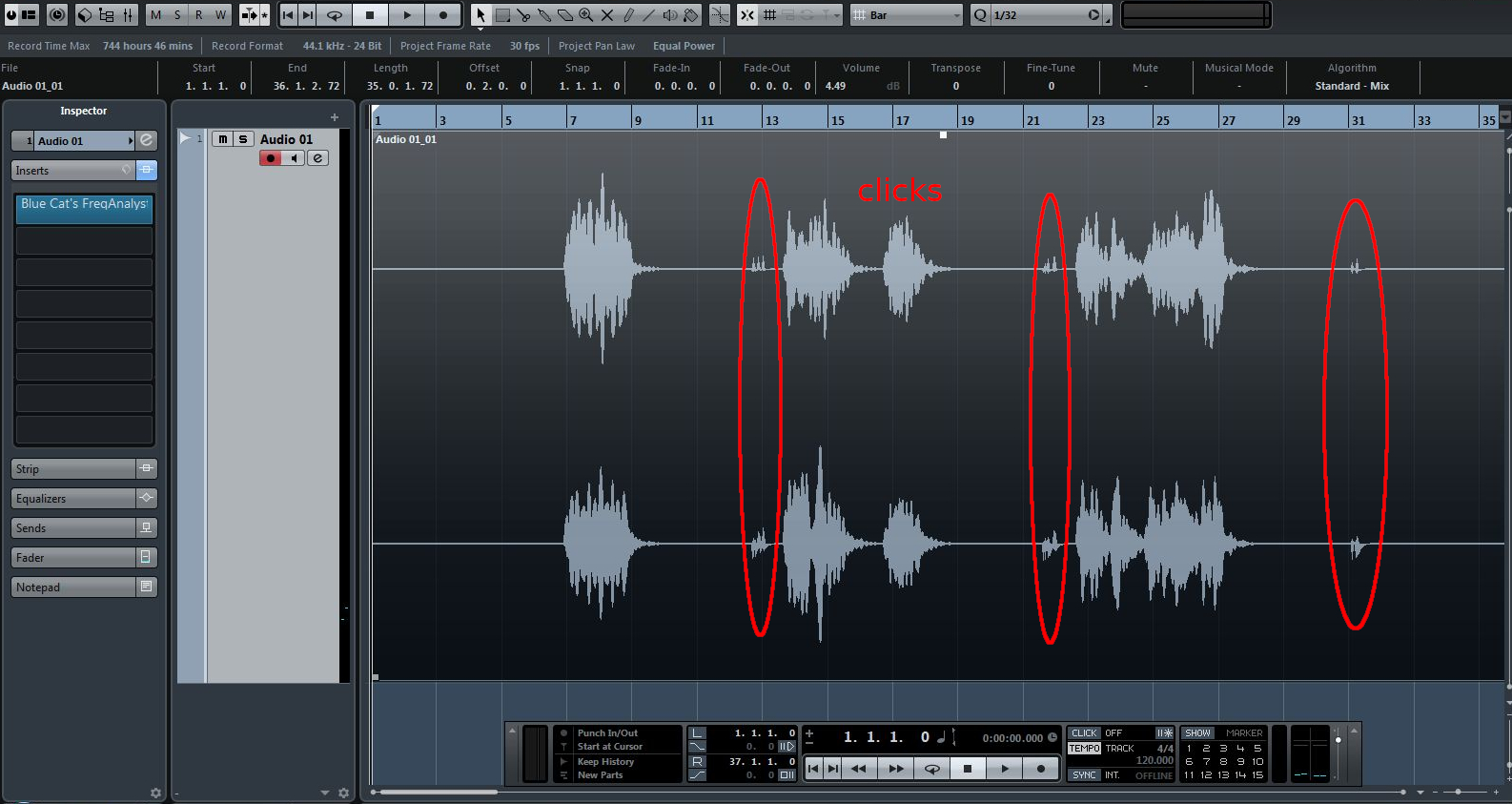
Task: Select the Blue Cat's FreqAnalyst insert slot
Action: point(84,209)
